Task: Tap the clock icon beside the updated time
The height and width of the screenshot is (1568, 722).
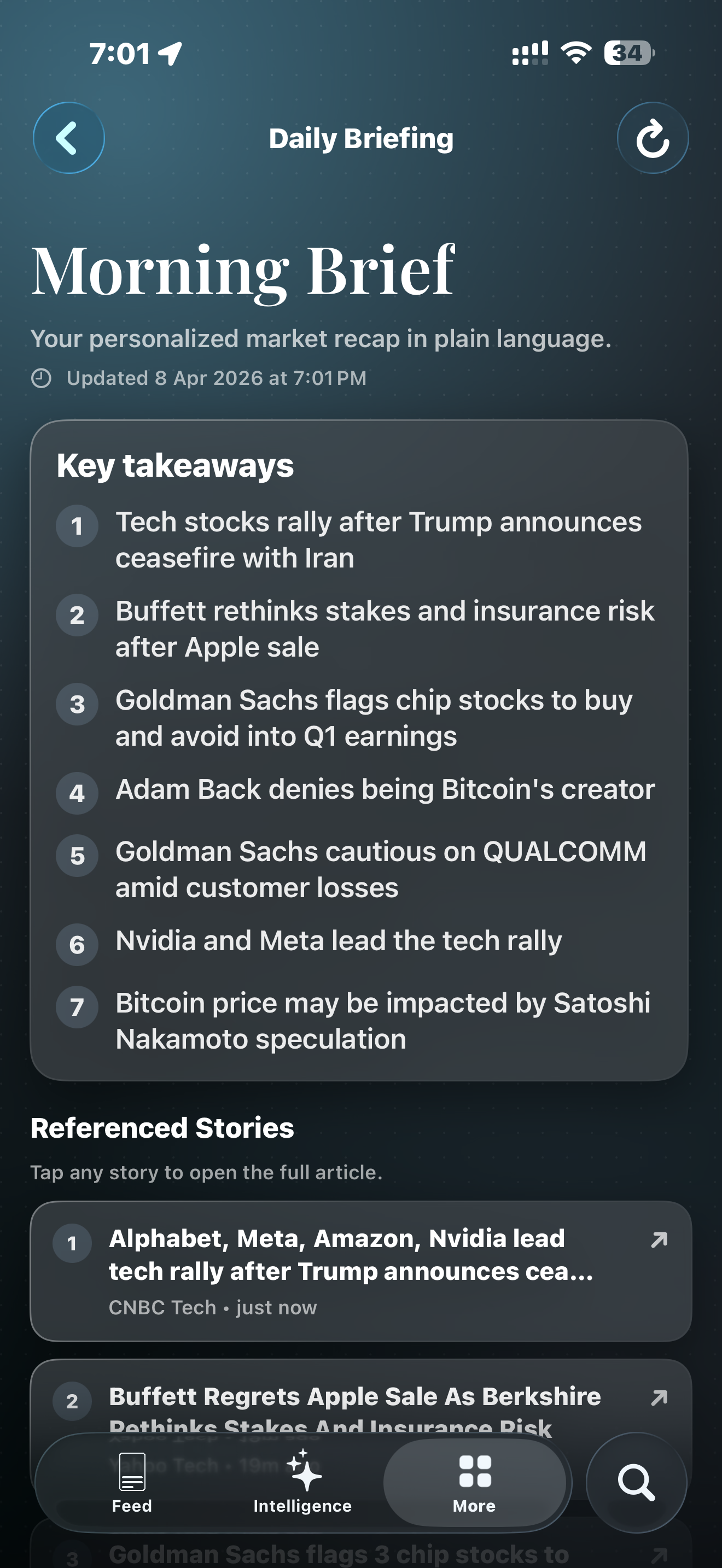Action: click(x=42, y=378)
